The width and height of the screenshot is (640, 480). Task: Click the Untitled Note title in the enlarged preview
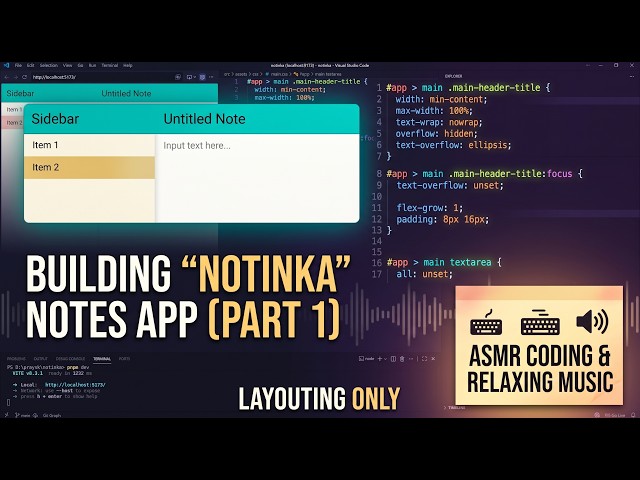coord(204,119)
